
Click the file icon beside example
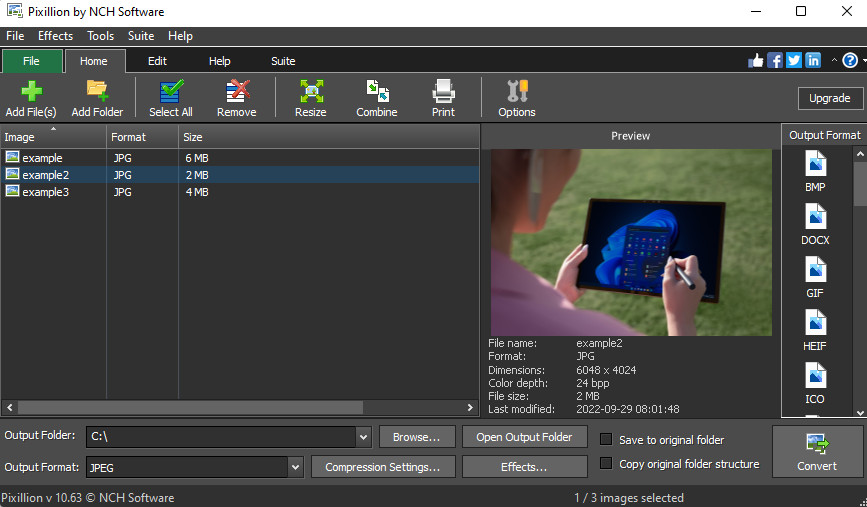coord(12,158)
